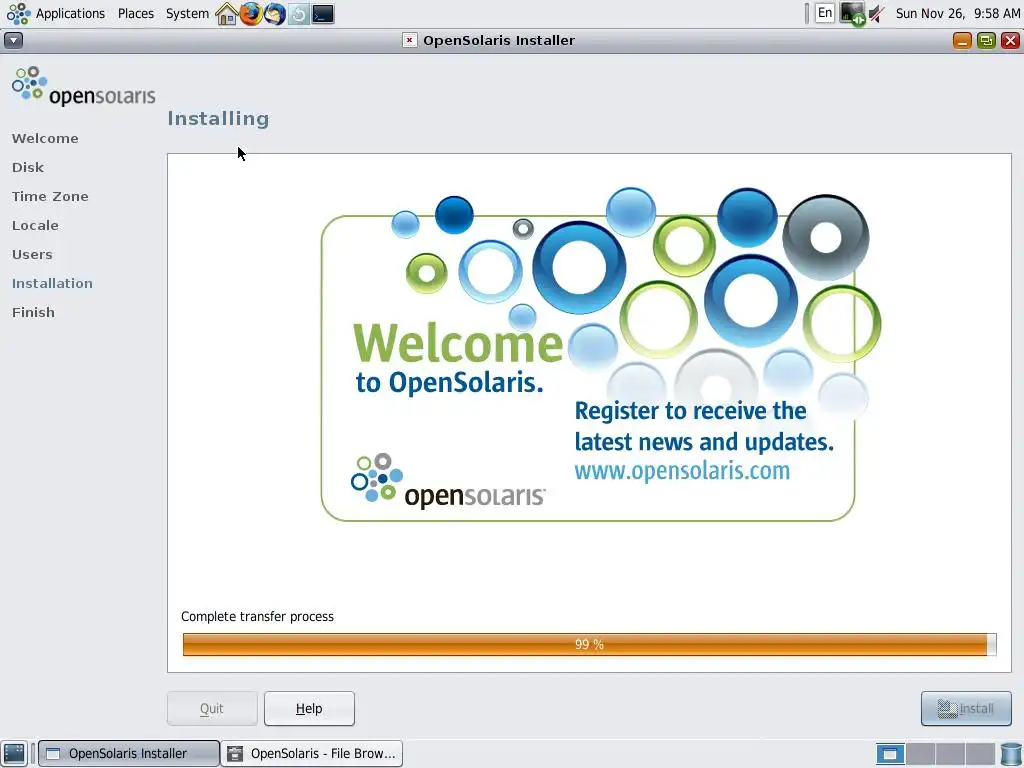Minimize the OpenSolaris Installer window
1024x768 pixels.
click(962, 40)
